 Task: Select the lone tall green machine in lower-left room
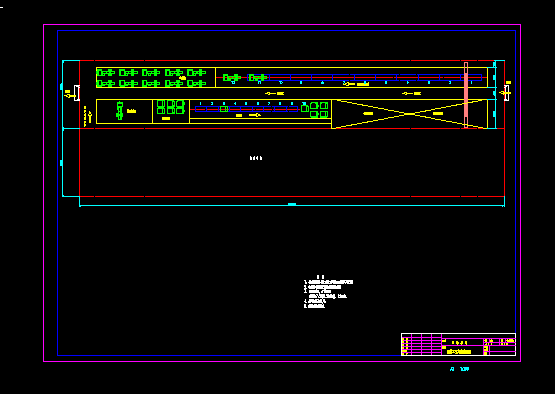(120, 110)
